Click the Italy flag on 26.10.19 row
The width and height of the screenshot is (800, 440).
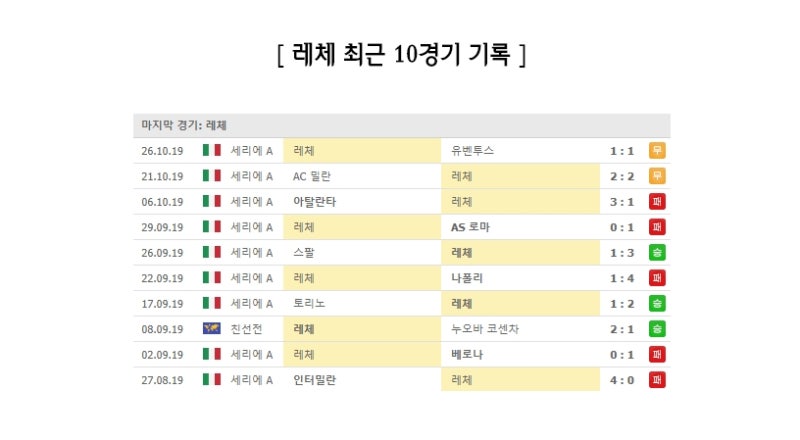212,150
